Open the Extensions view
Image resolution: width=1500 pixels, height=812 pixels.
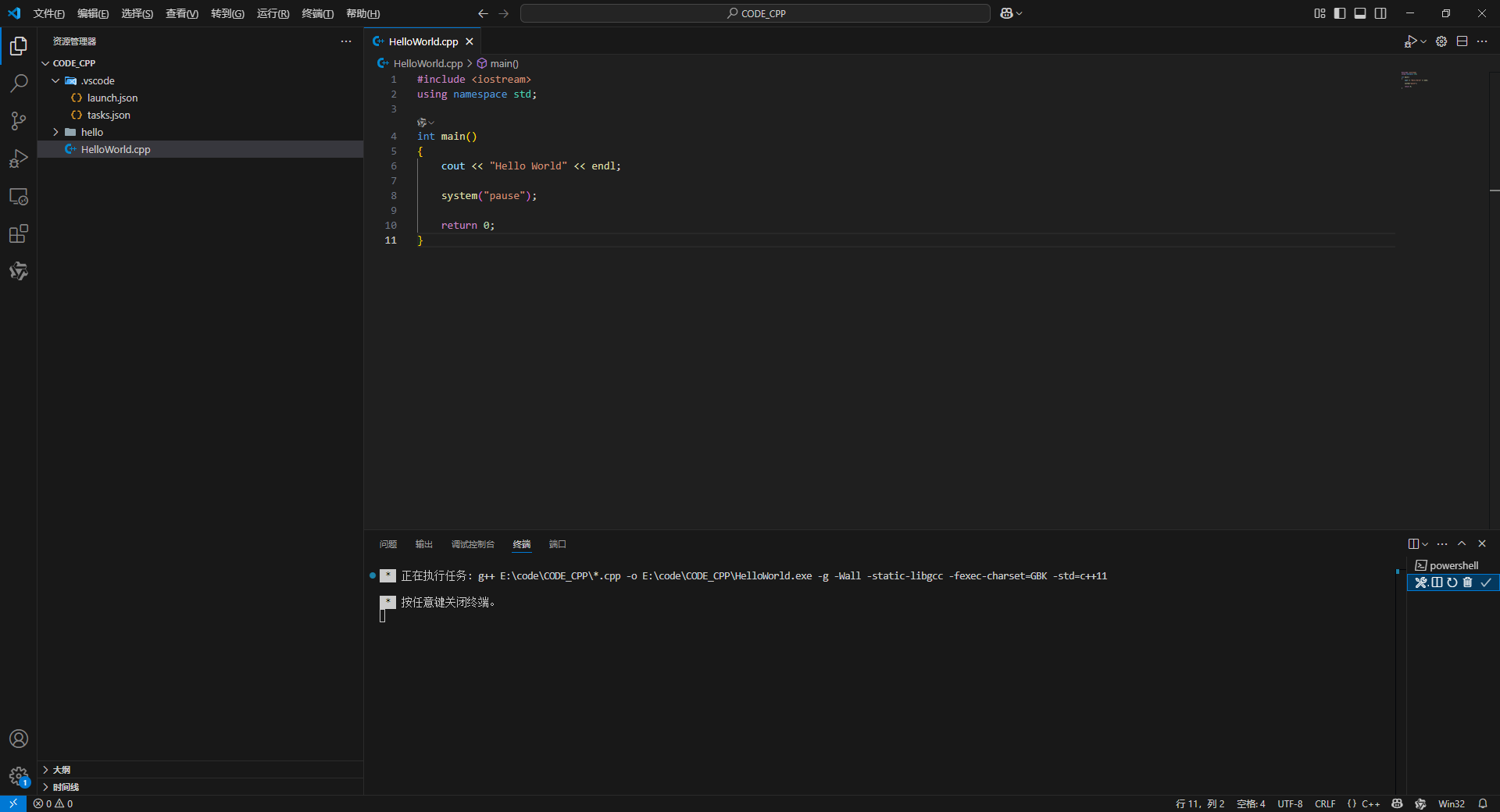(19, 233)
